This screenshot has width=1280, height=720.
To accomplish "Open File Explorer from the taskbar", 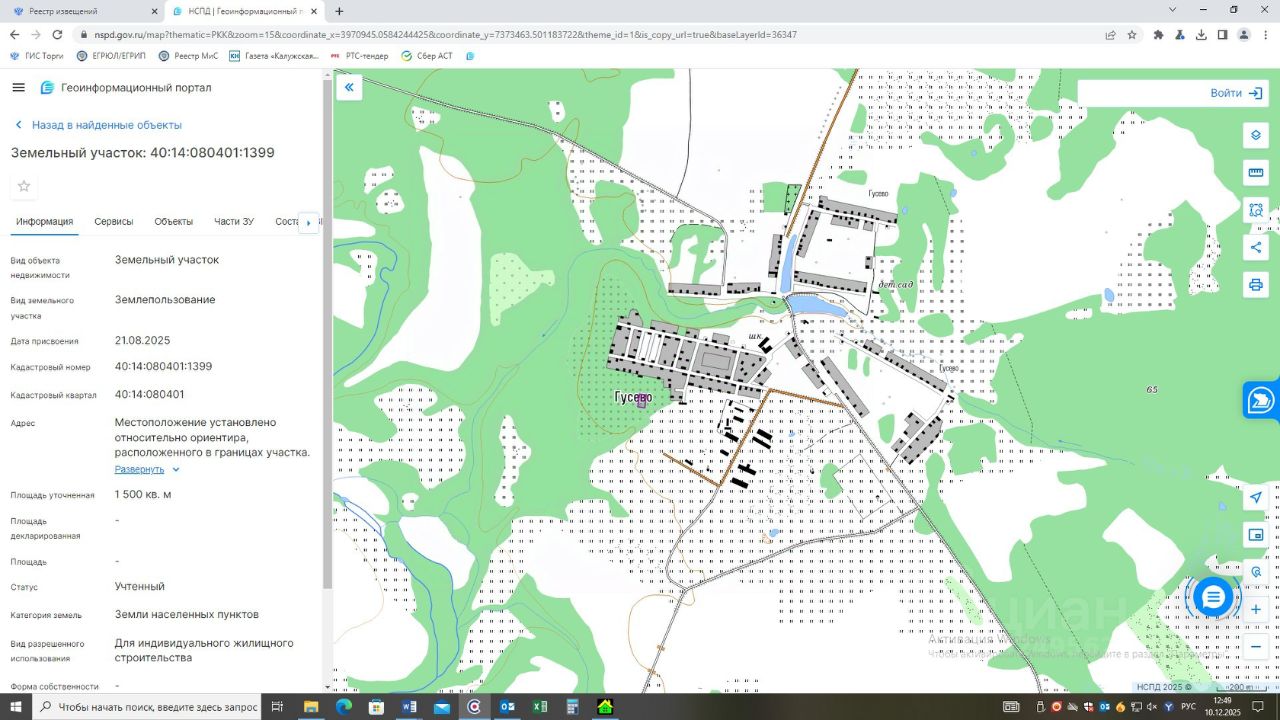I will point(310,707).
